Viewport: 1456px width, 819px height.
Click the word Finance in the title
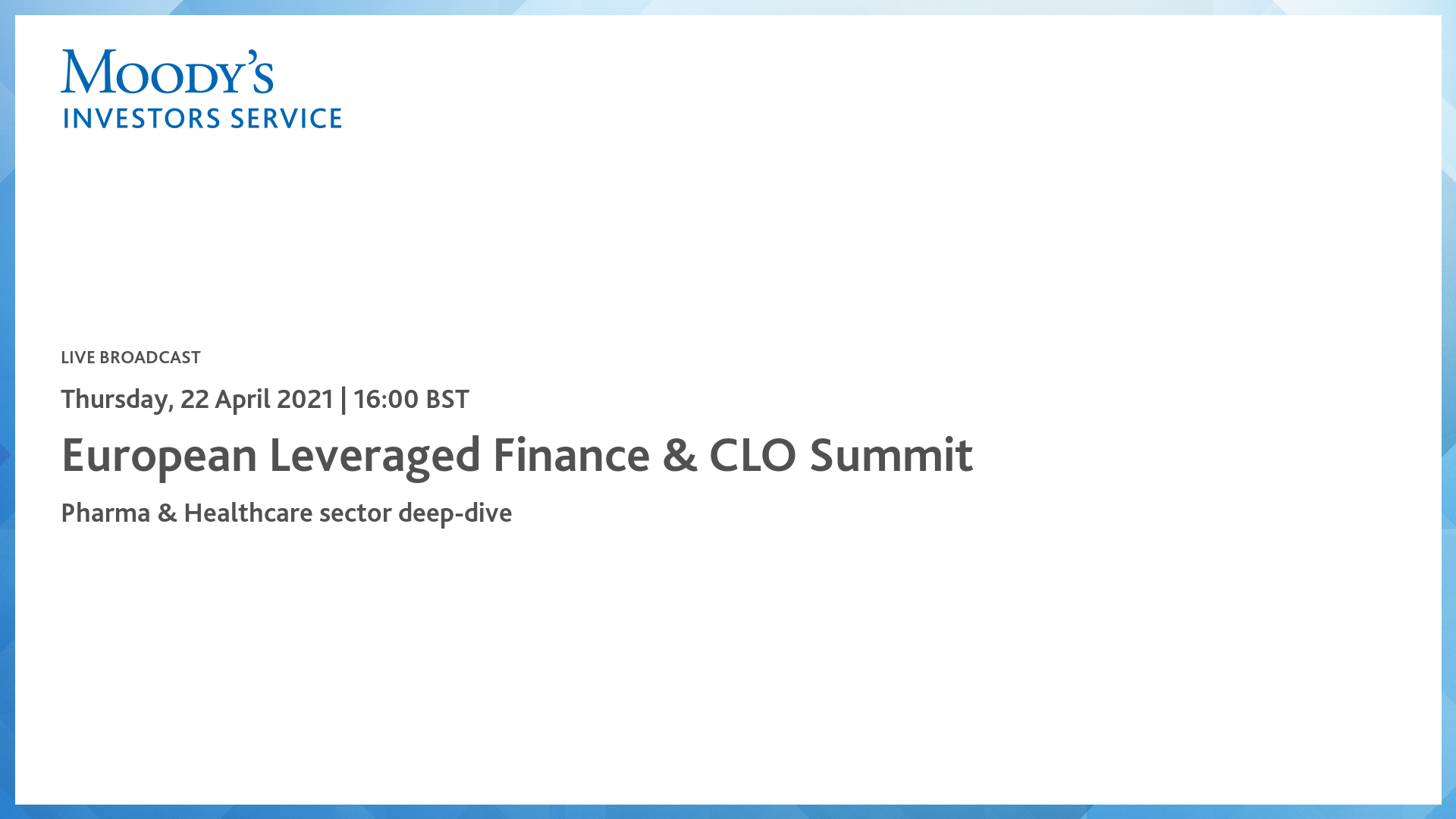(x=571, y=456)
